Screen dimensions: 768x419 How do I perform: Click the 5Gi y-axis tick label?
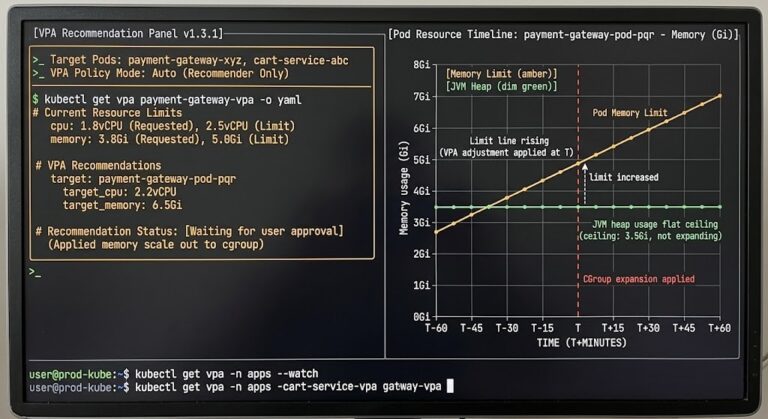pyautogui.click(x=422, y=160)
